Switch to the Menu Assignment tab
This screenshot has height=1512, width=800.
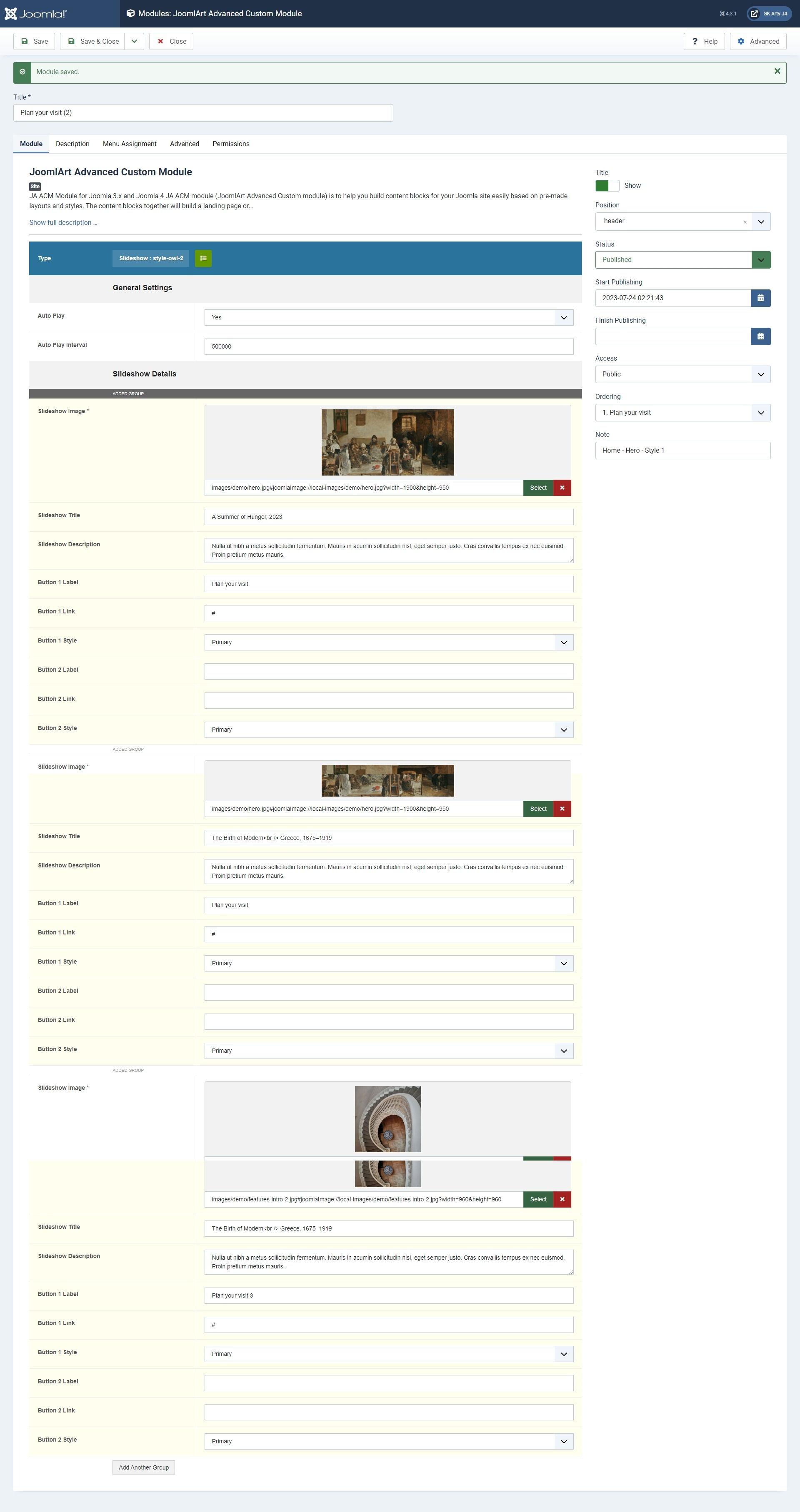129,144
